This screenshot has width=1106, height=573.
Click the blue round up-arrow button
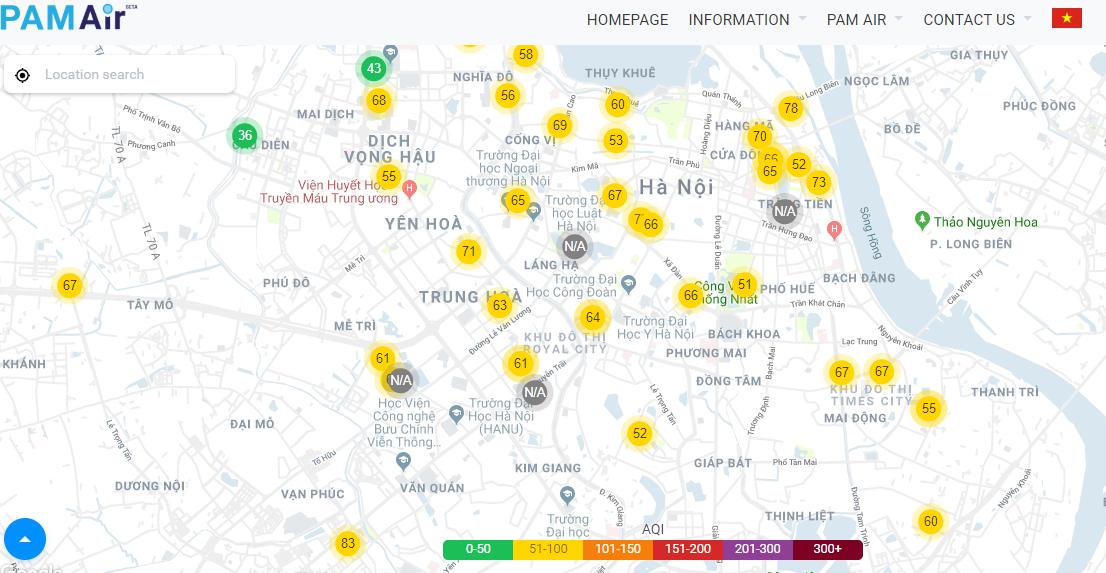coord(26,539)
